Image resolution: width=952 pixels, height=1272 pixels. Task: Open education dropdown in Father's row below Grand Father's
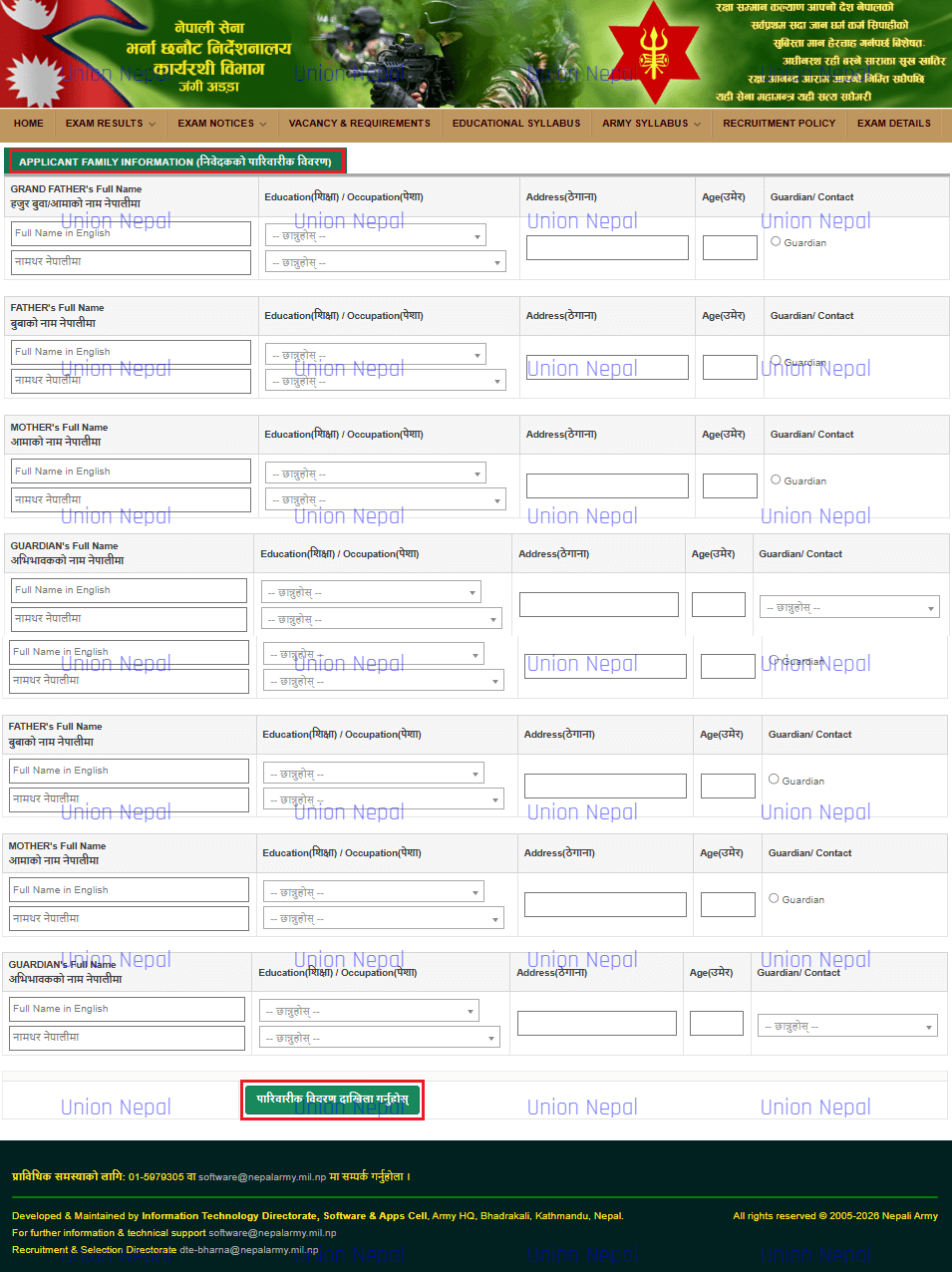click(x=376, y=355)
